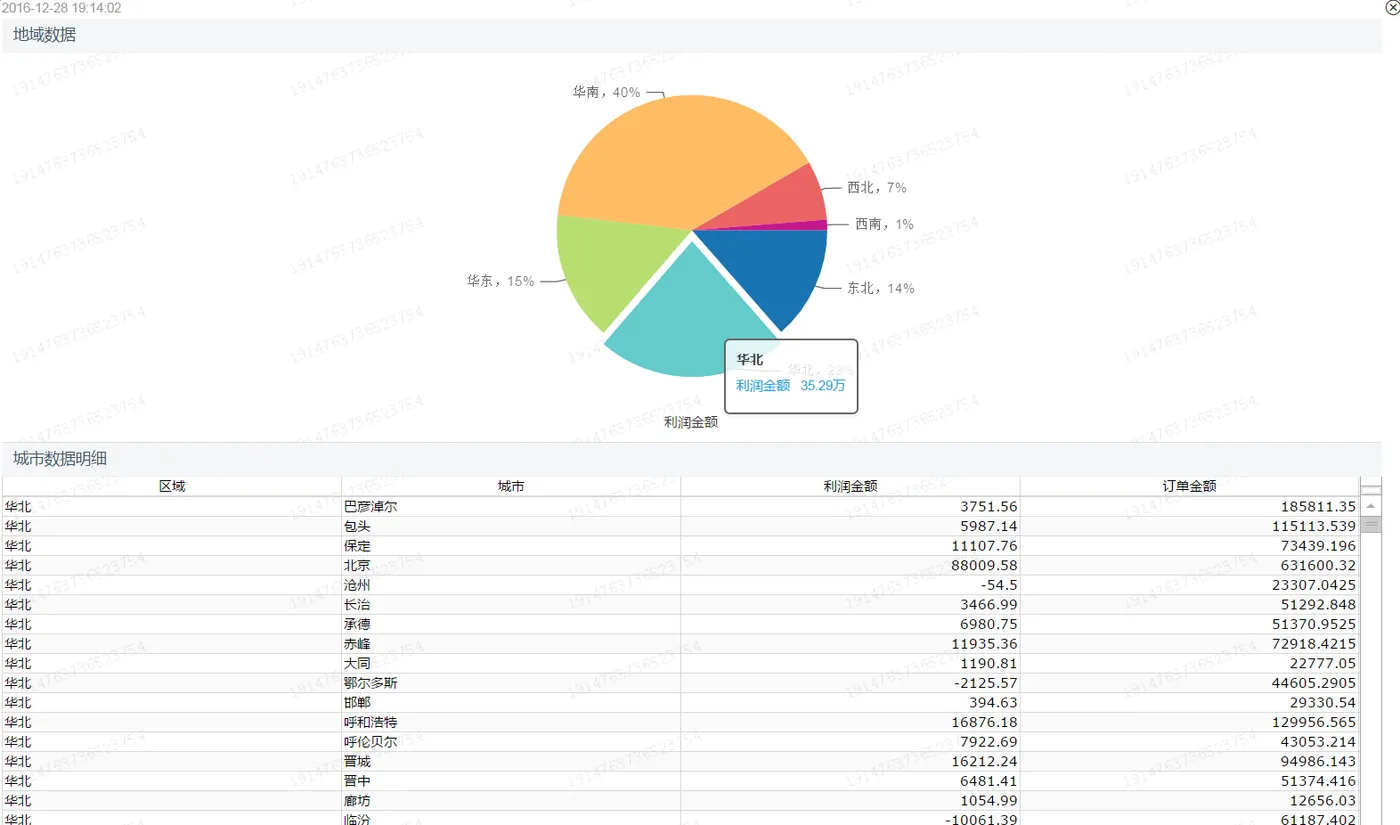Select the 呼和浩特 city cell
The image size is (1400, 825).
click(x=511, y=722)
